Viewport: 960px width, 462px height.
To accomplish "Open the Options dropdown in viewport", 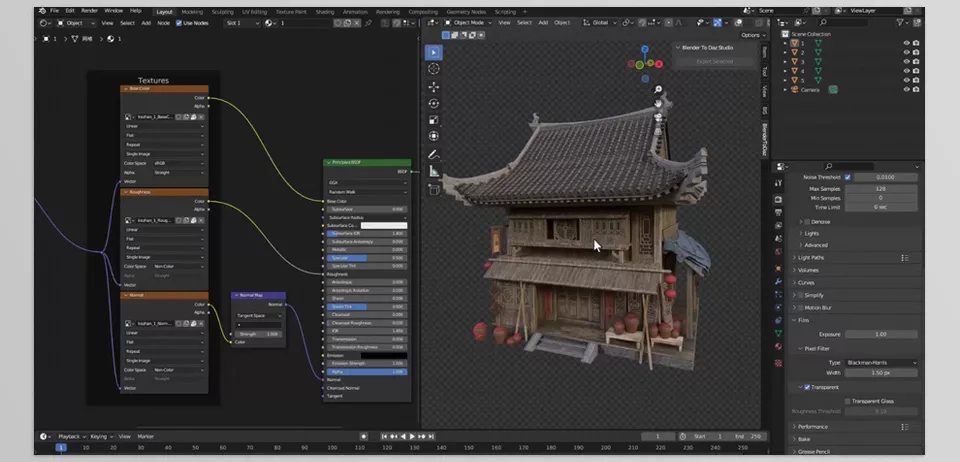I will 752,35.
